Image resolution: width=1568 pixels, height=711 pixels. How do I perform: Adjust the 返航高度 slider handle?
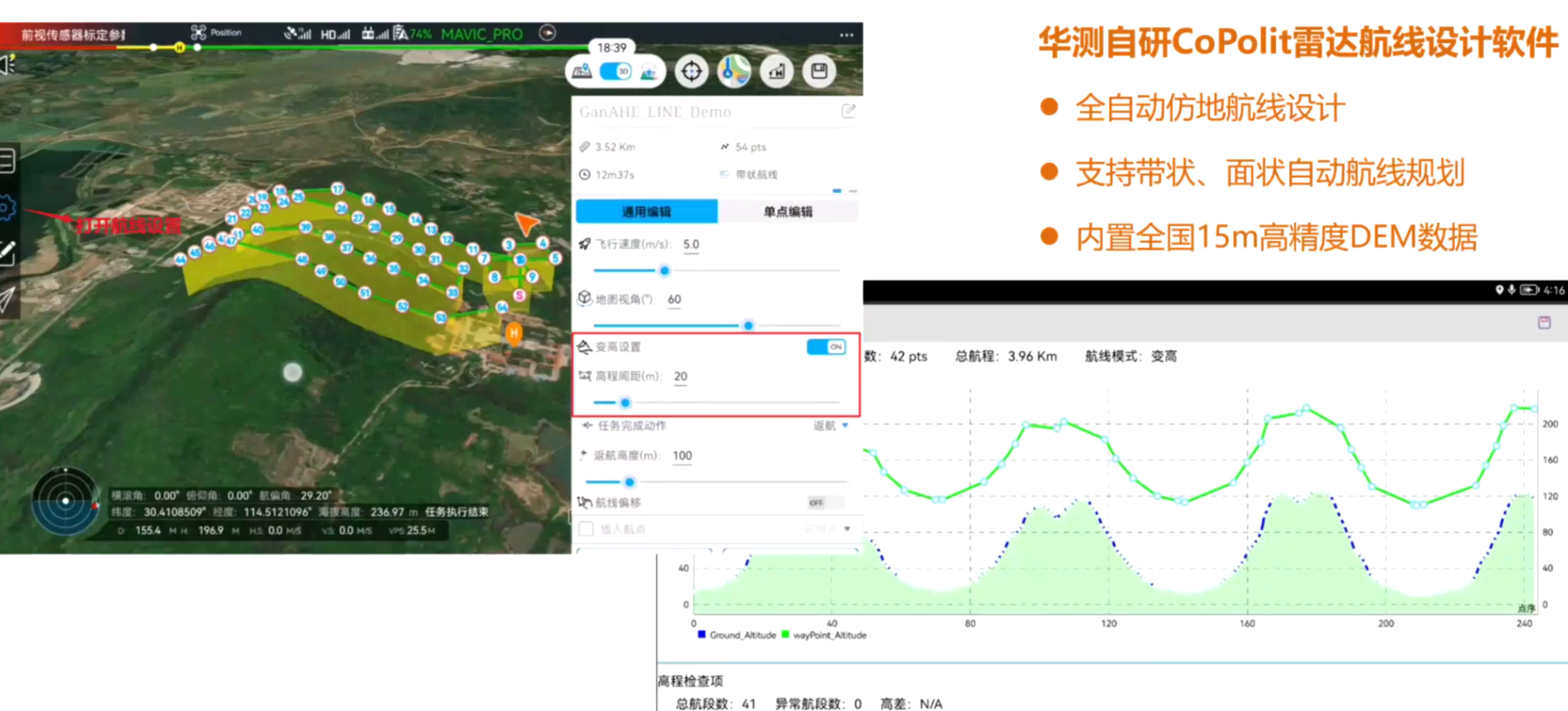pyautogui.click(x=630, y=482)
